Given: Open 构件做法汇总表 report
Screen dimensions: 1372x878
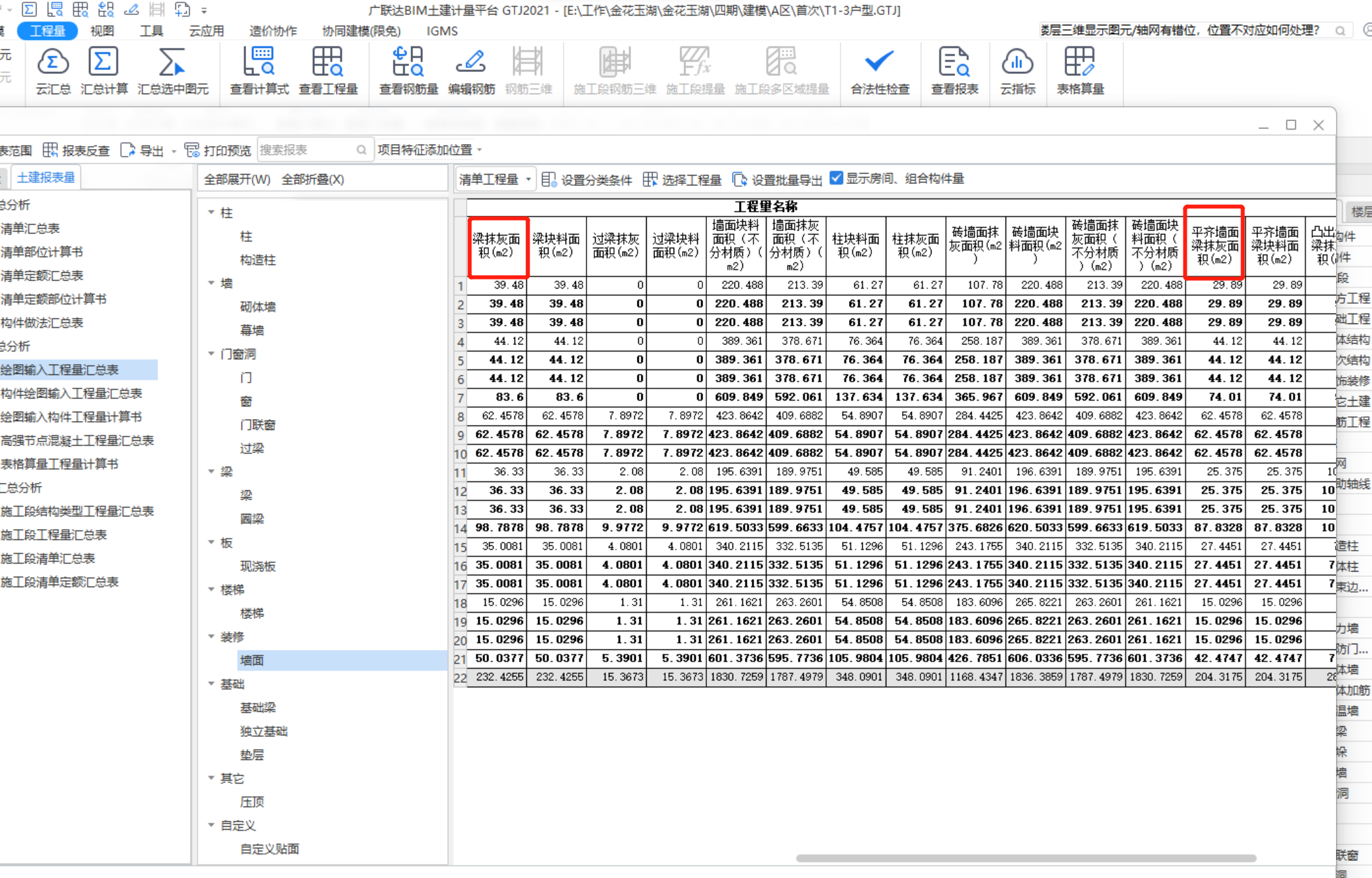Looking at the screenshot, I should (42, 323).
